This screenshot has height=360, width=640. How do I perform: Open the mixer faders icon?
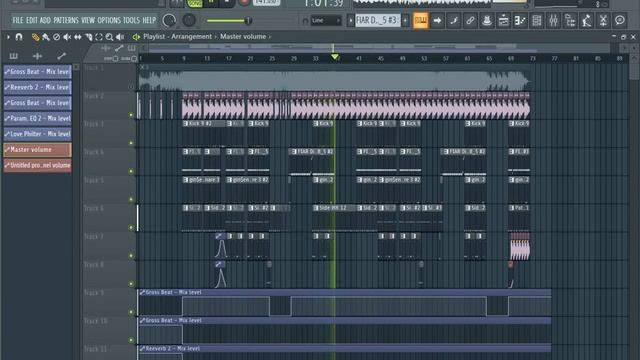pos(553,20)
